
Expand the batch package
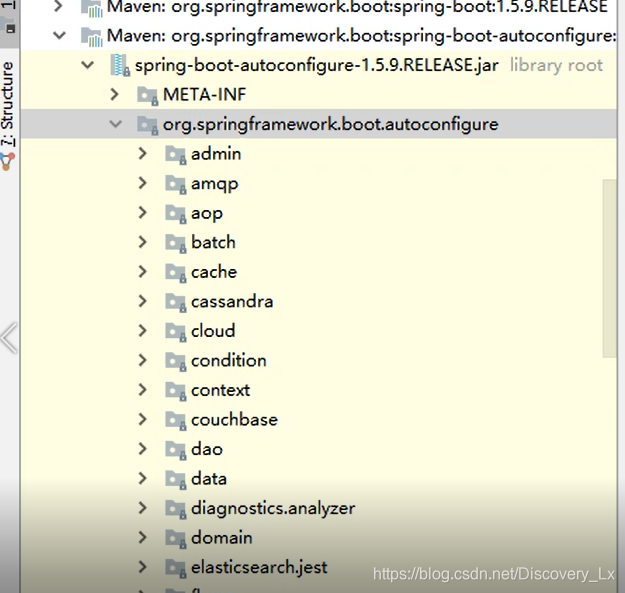click(143, 242)
